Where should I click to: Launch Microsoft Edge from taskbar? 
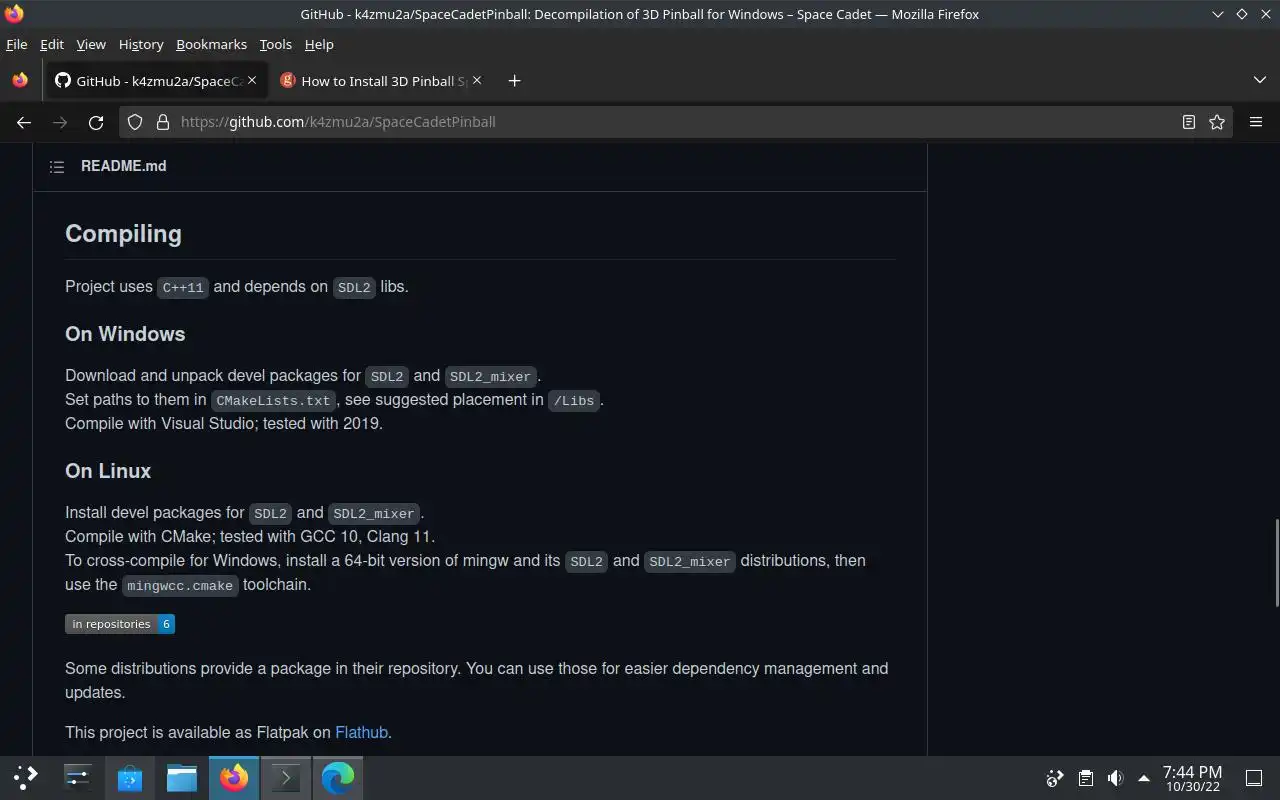pos(338,777)
